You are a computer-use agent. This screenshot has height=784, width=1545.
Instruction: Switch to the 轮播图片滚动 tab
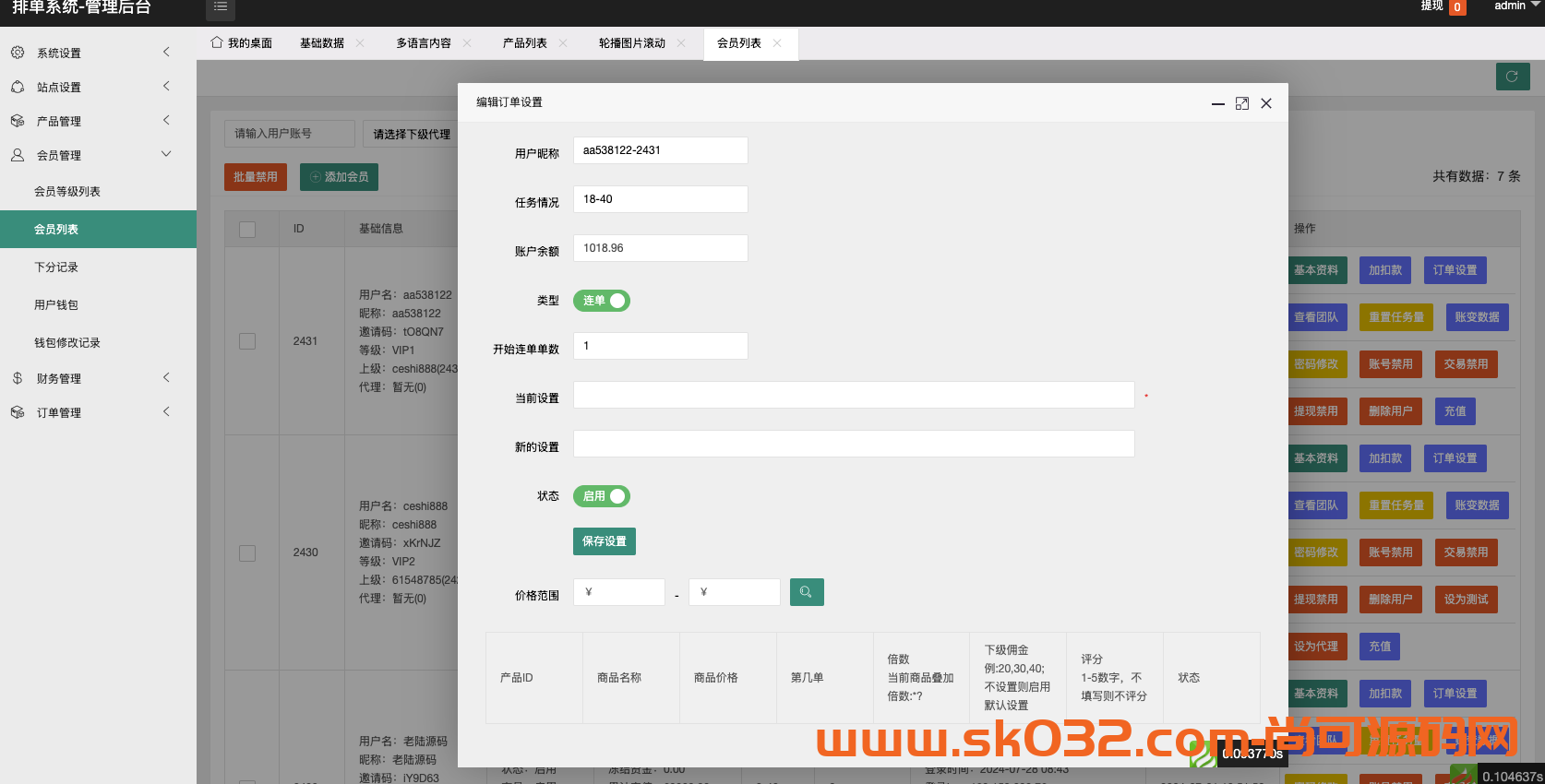pos(632,43)
